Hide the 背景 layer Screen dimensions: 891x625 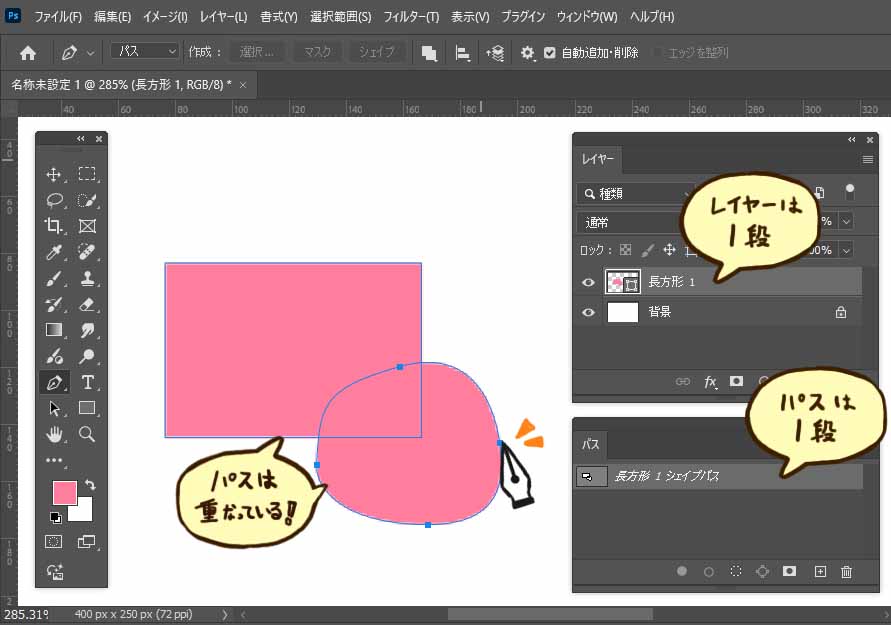[x=588, y=312]
